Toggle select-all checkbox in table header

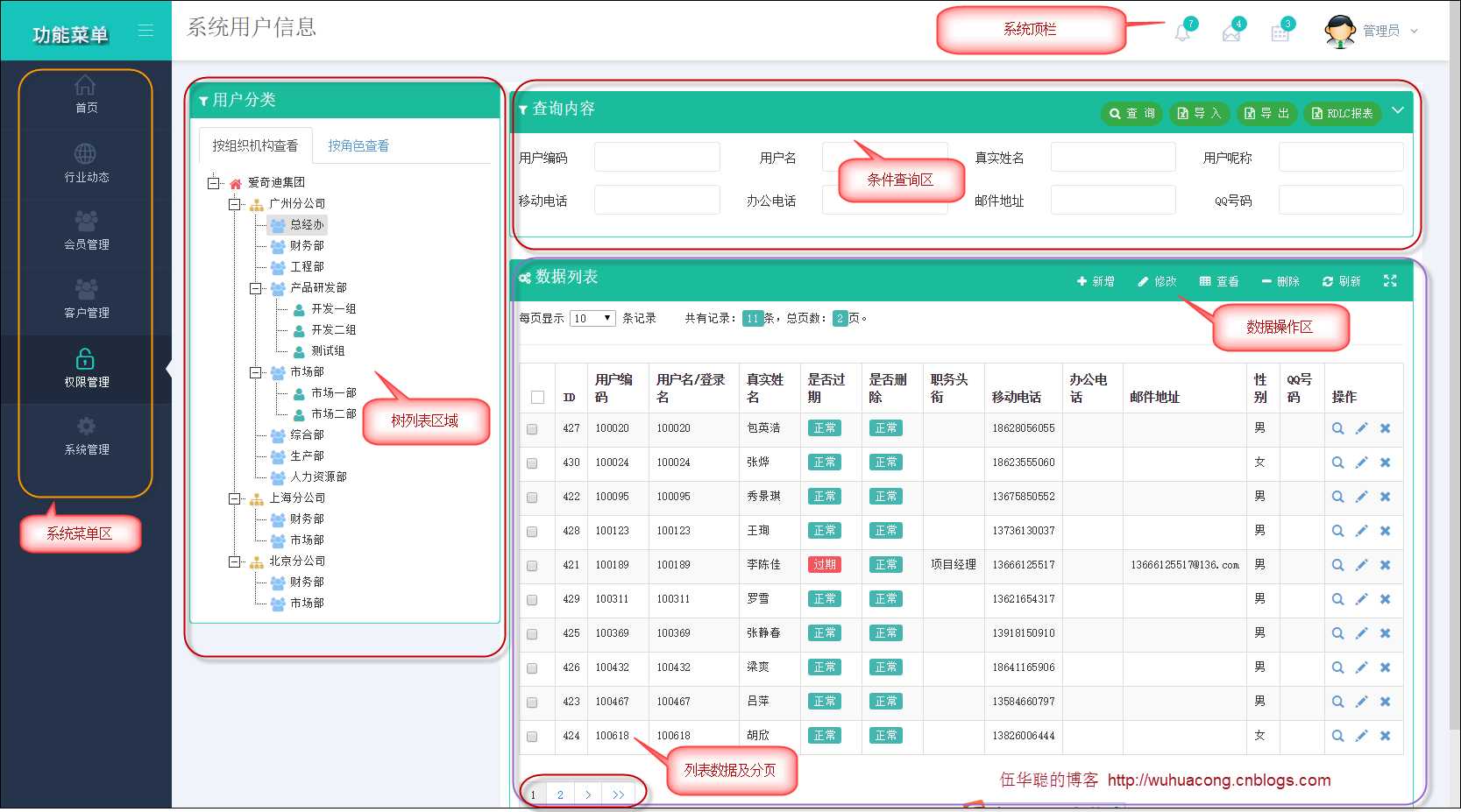(537, 397)
